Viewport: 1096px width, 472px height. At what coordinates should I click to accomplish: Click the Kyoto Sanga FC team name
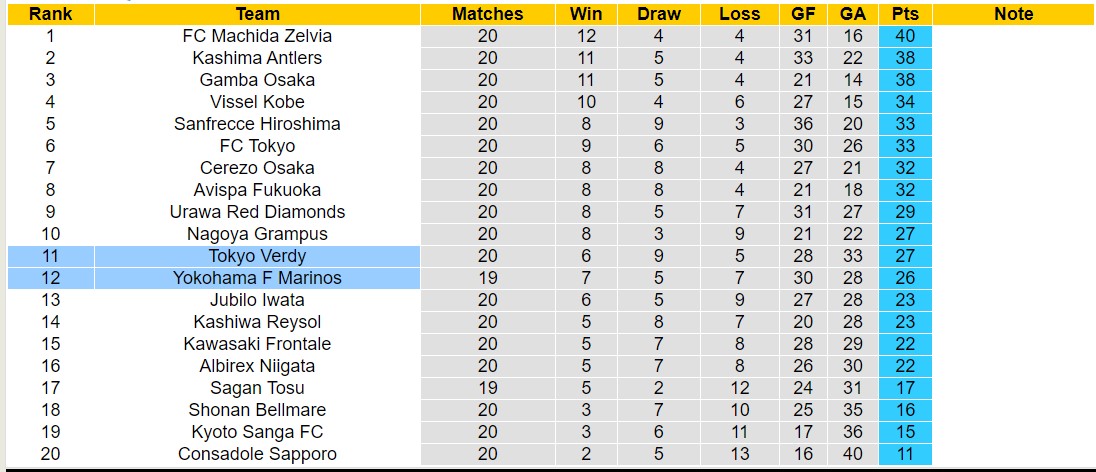(x=257, y=432)
